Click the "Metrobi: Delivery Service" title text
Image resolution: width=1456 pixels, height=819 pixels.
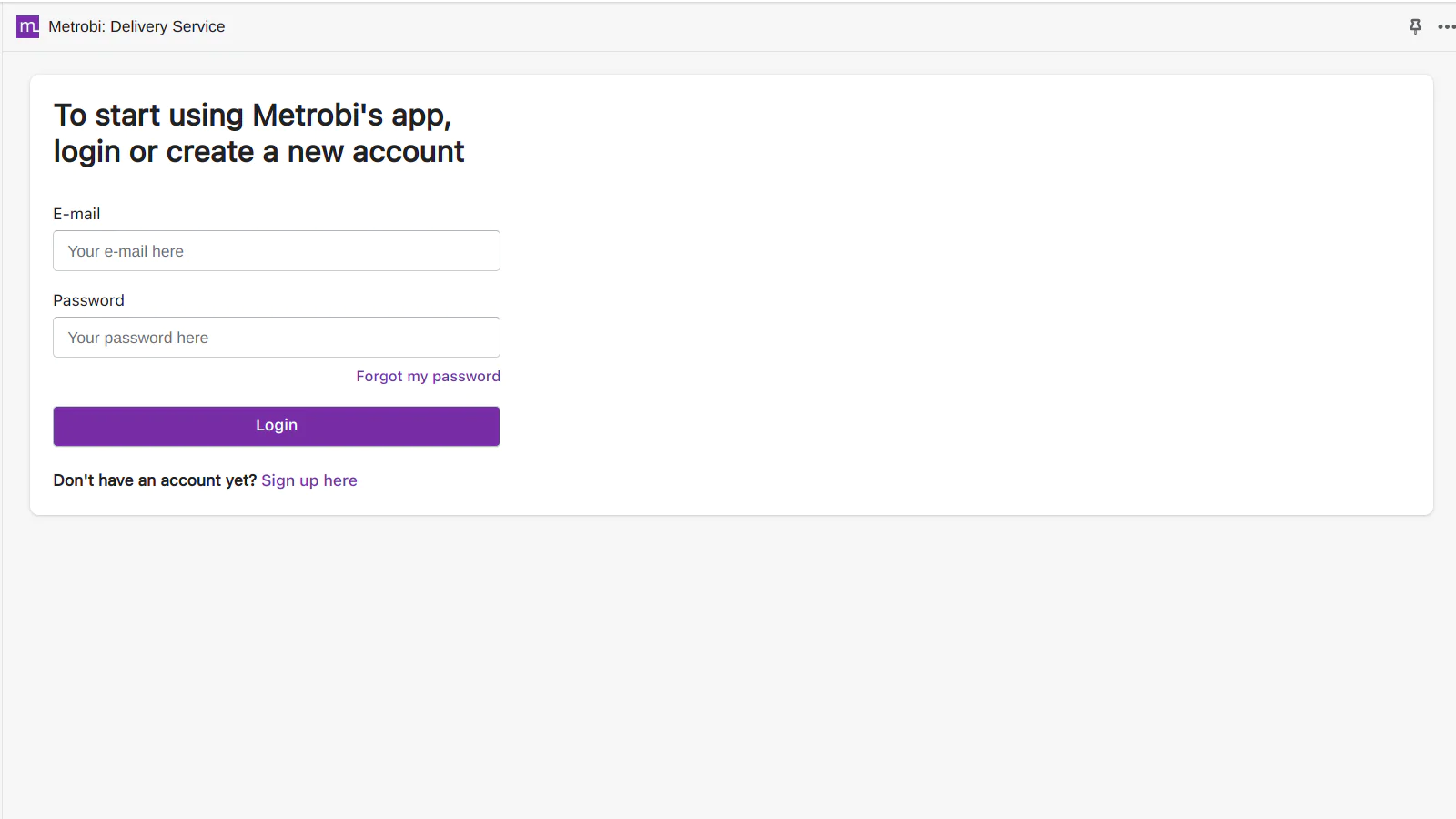pyautogui.click(x=136, y=27)
